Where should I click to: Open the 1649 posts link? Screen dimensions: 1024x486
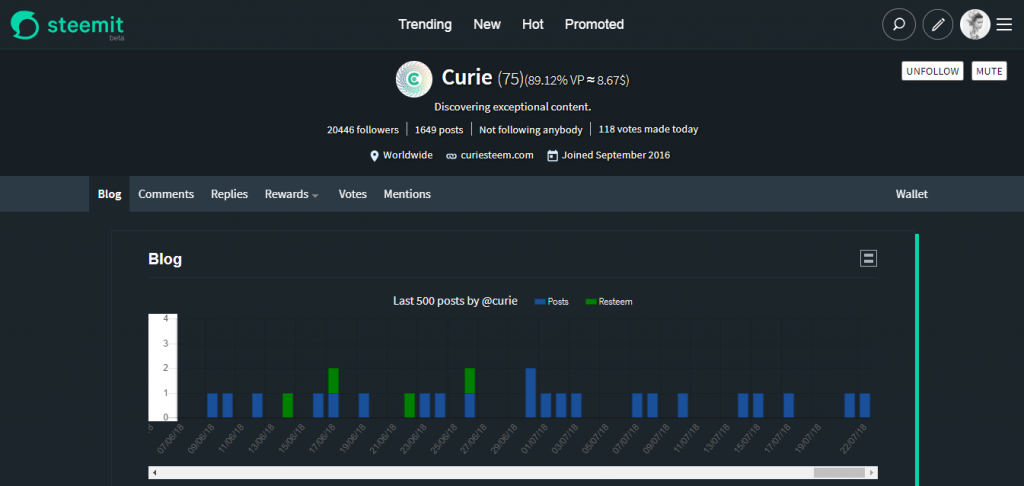(439, 129)
